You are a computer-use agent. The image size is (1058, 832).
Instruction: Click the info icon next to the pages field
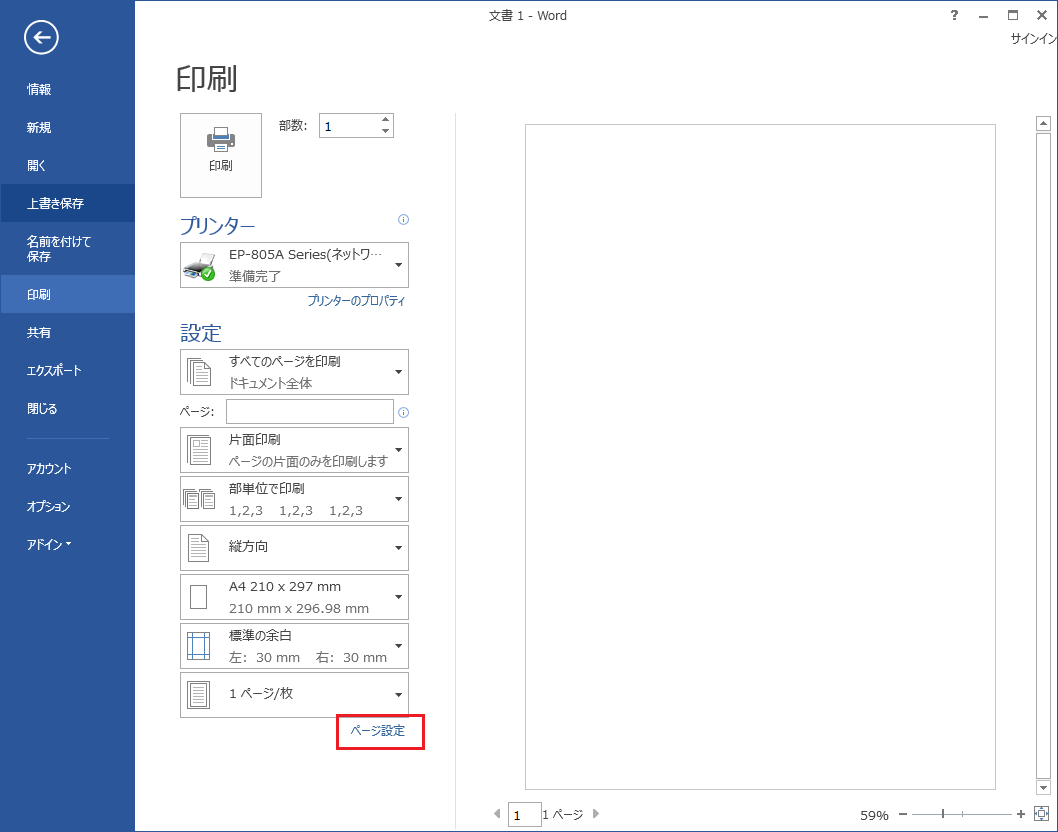pyautogui.click(x=403, y=412)
